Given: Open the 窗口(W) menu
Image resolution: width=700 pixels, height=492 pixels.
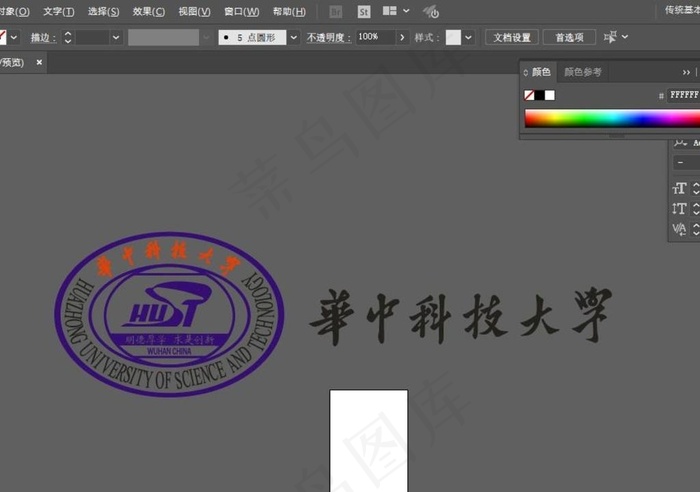Looking at the screenshot, I should coord(242,12).
